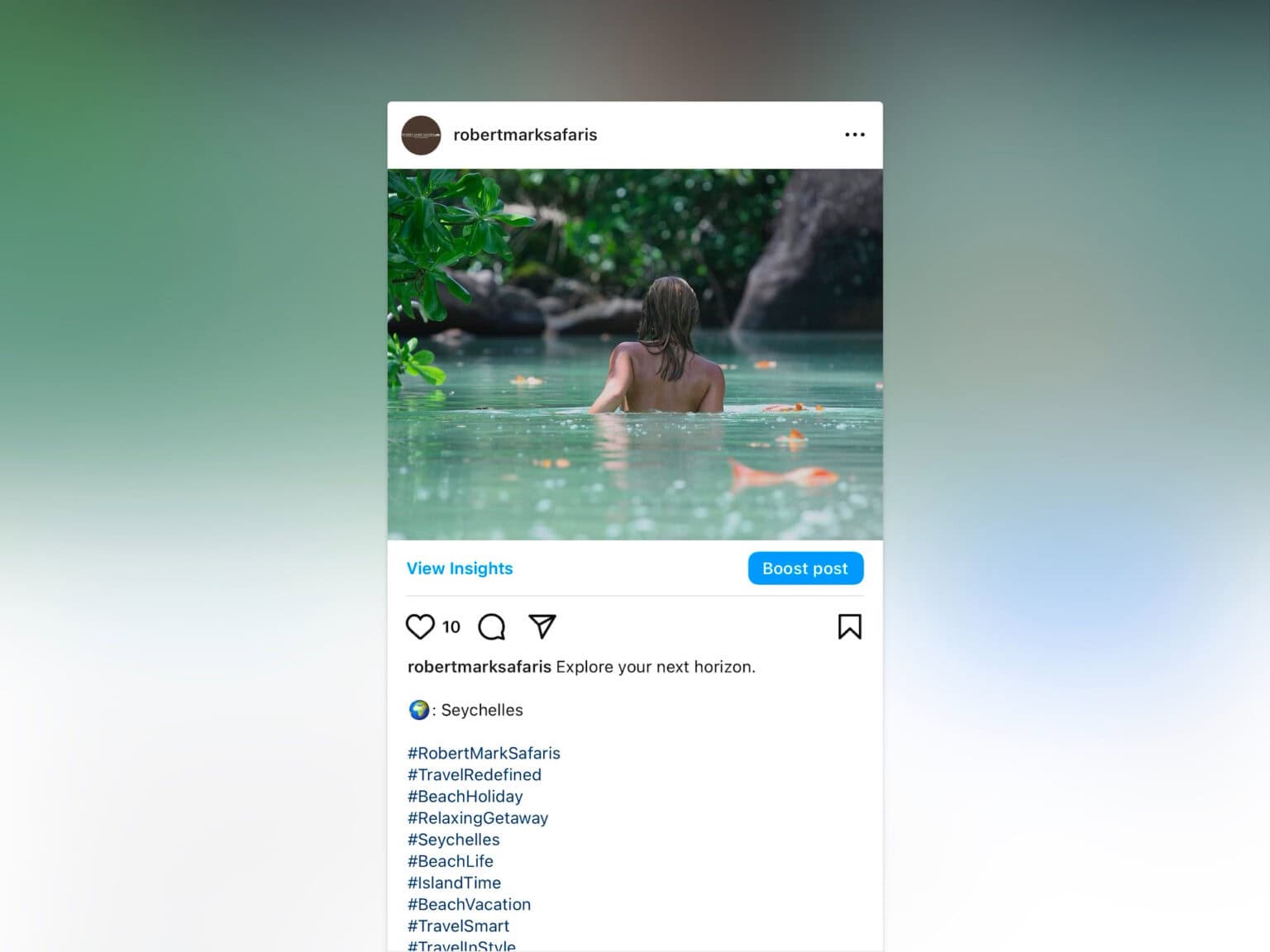Click the Boost post button
This screenshot has height=952, width=1270.
click(805, 569)
